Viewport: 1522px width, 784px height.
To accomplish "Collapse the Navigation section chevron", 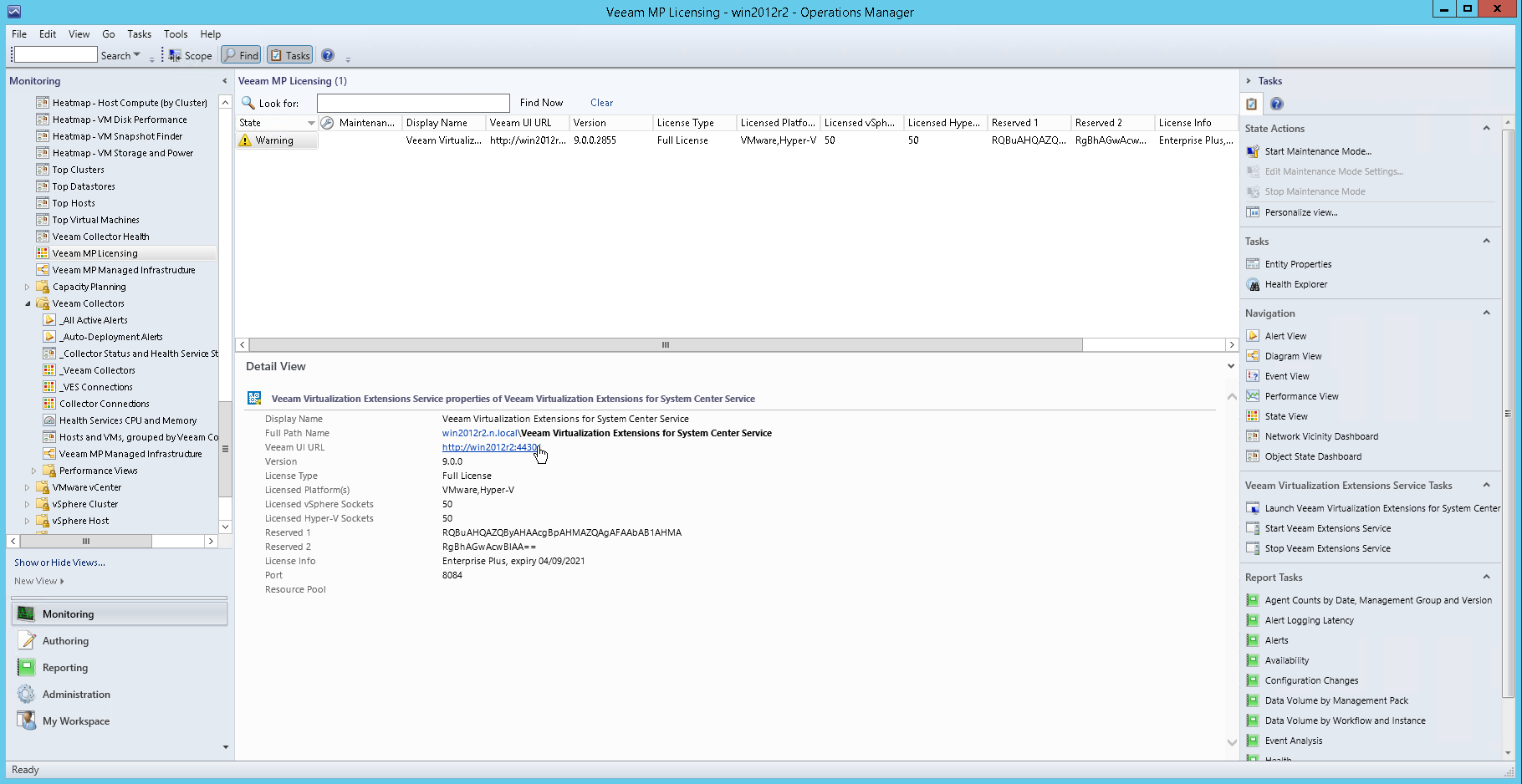I will pyautogui.click(x=1486, y=313).
